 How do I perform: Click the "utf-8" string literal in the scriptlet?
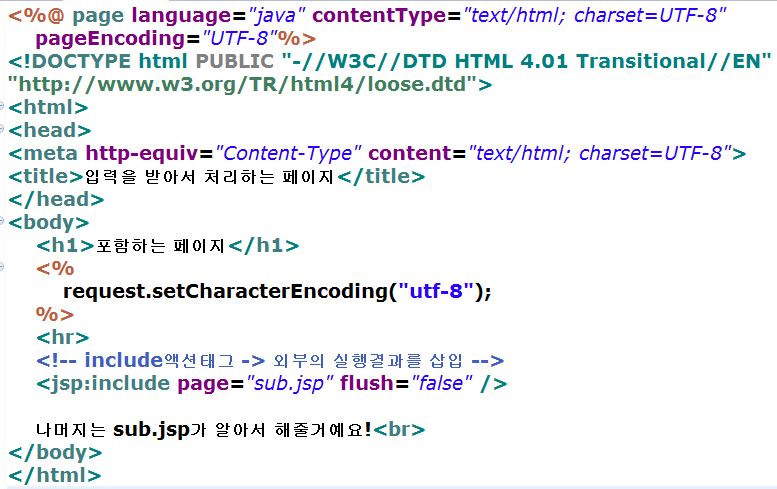436,291
